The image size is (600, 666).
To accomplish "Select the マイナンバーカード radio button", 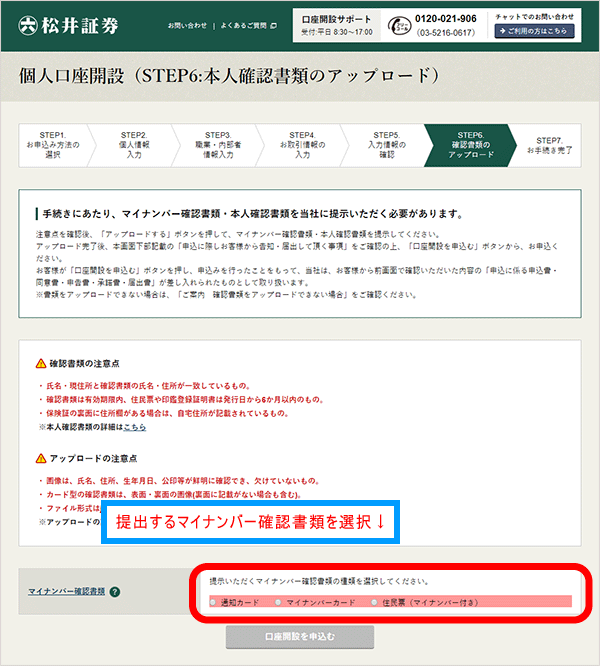I will pyautogui.click(x=278, y=602).
